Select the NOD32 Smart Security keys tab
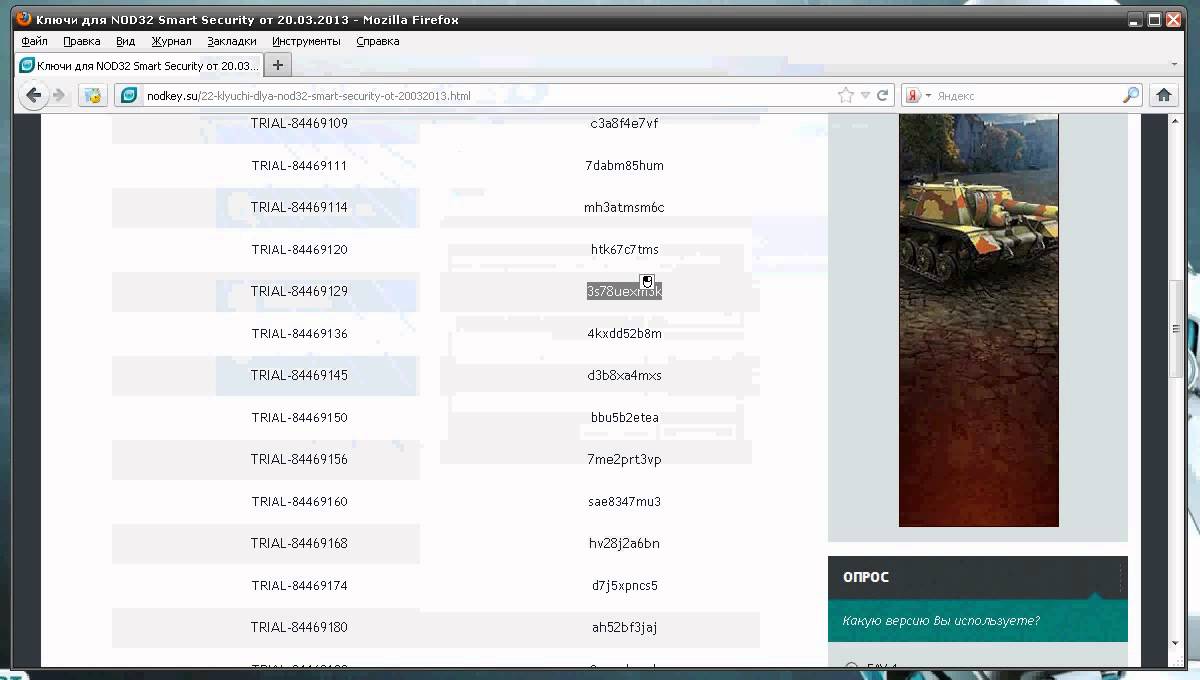Viewport: 1200px width, 680px height. [139, 65]
